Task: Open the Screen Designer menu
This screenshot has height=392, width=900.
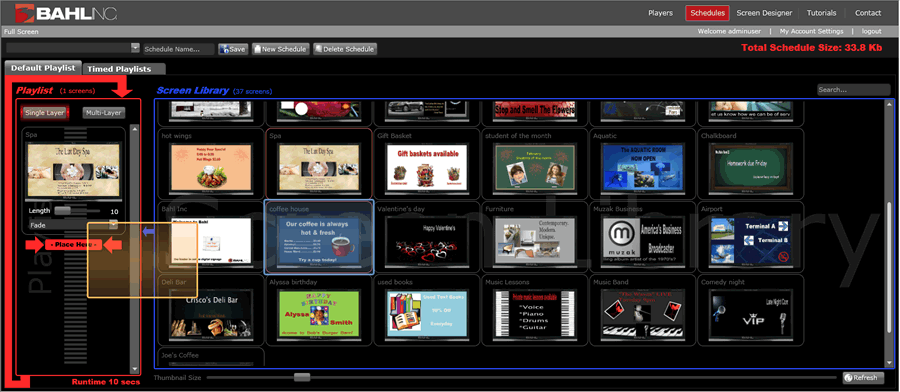Action: [764, 13]
